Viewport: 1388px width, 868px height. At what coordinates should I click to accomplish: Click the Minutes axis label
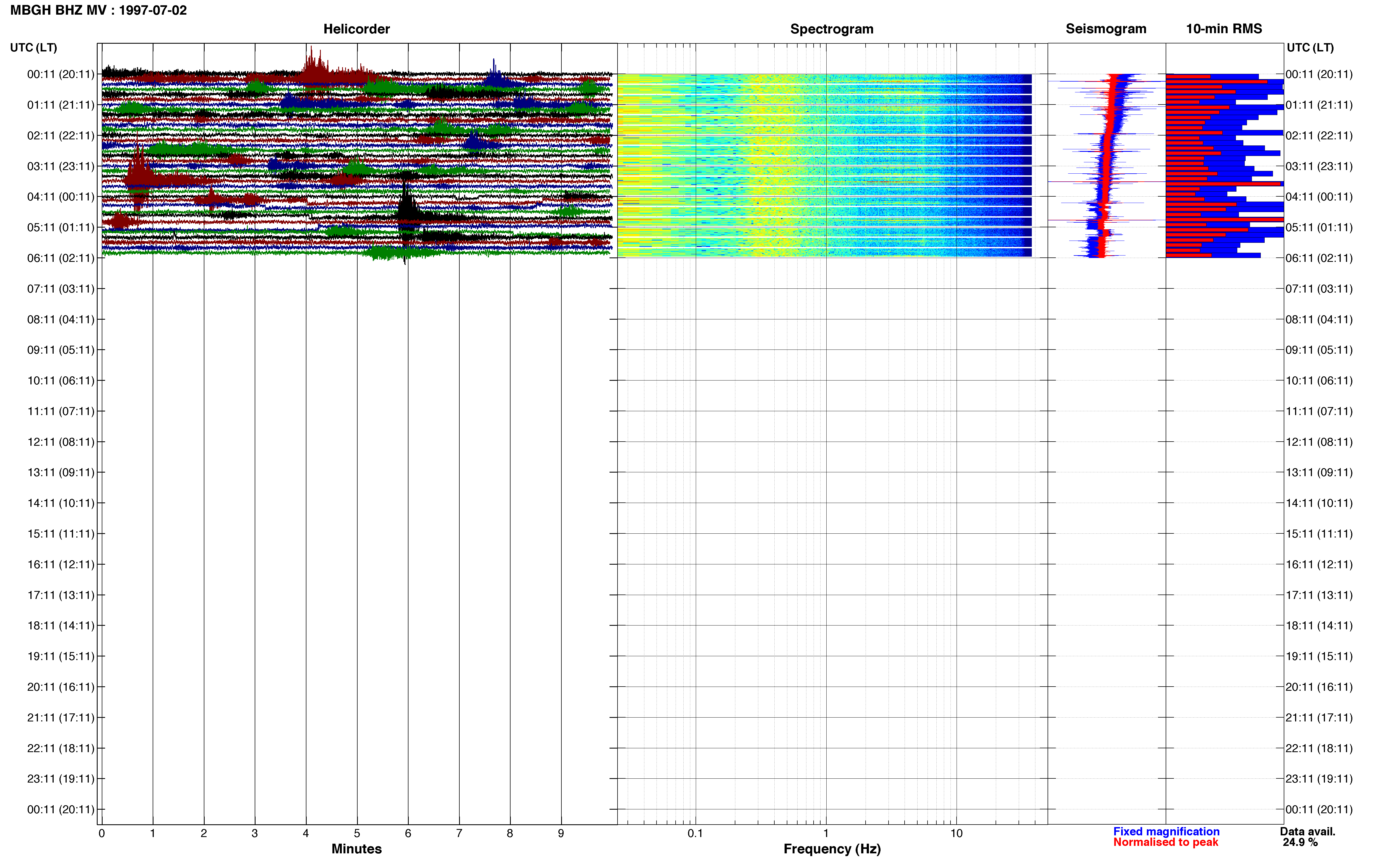(356, 848)
